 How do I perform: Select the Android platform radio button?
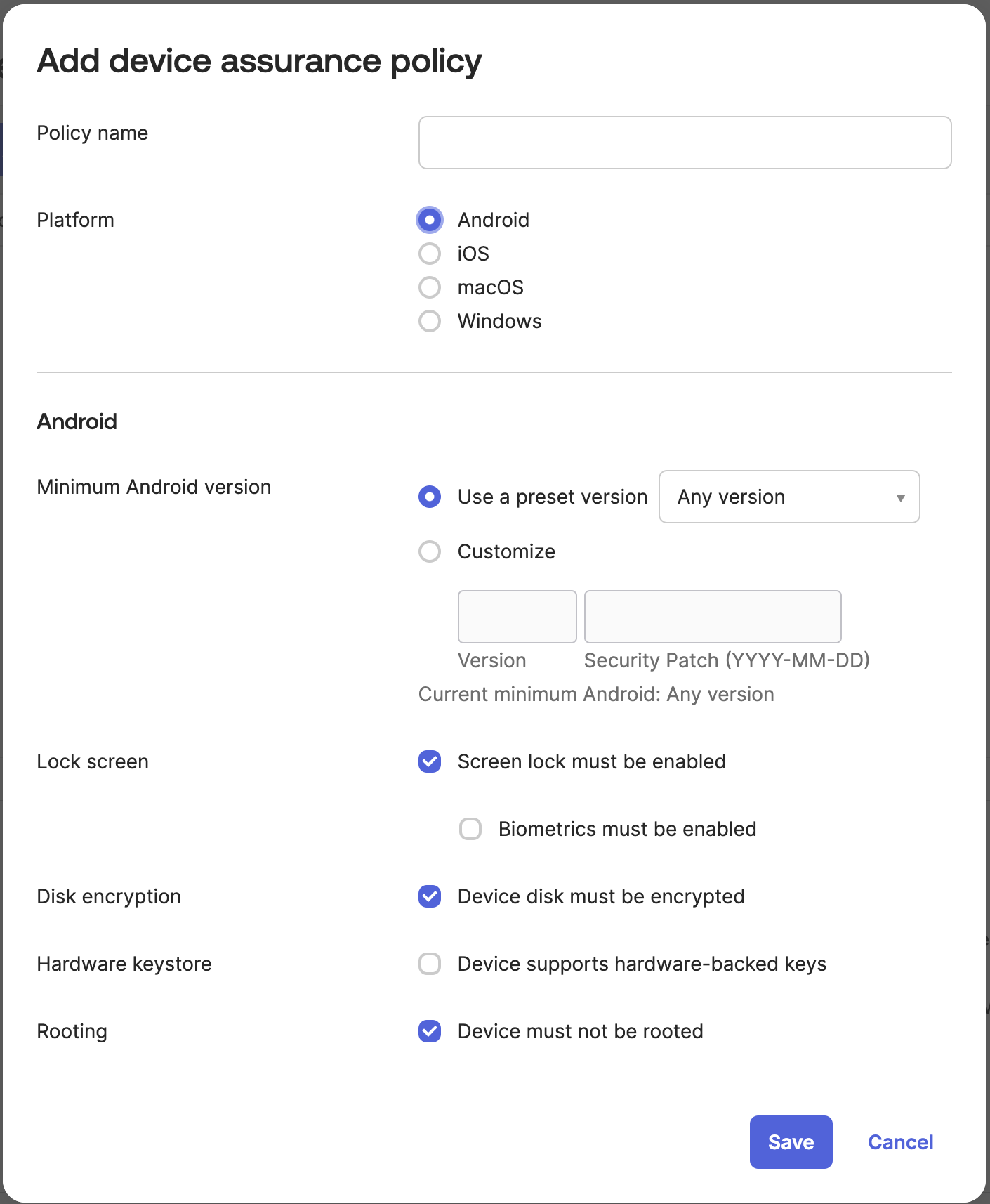coord(430,220)
